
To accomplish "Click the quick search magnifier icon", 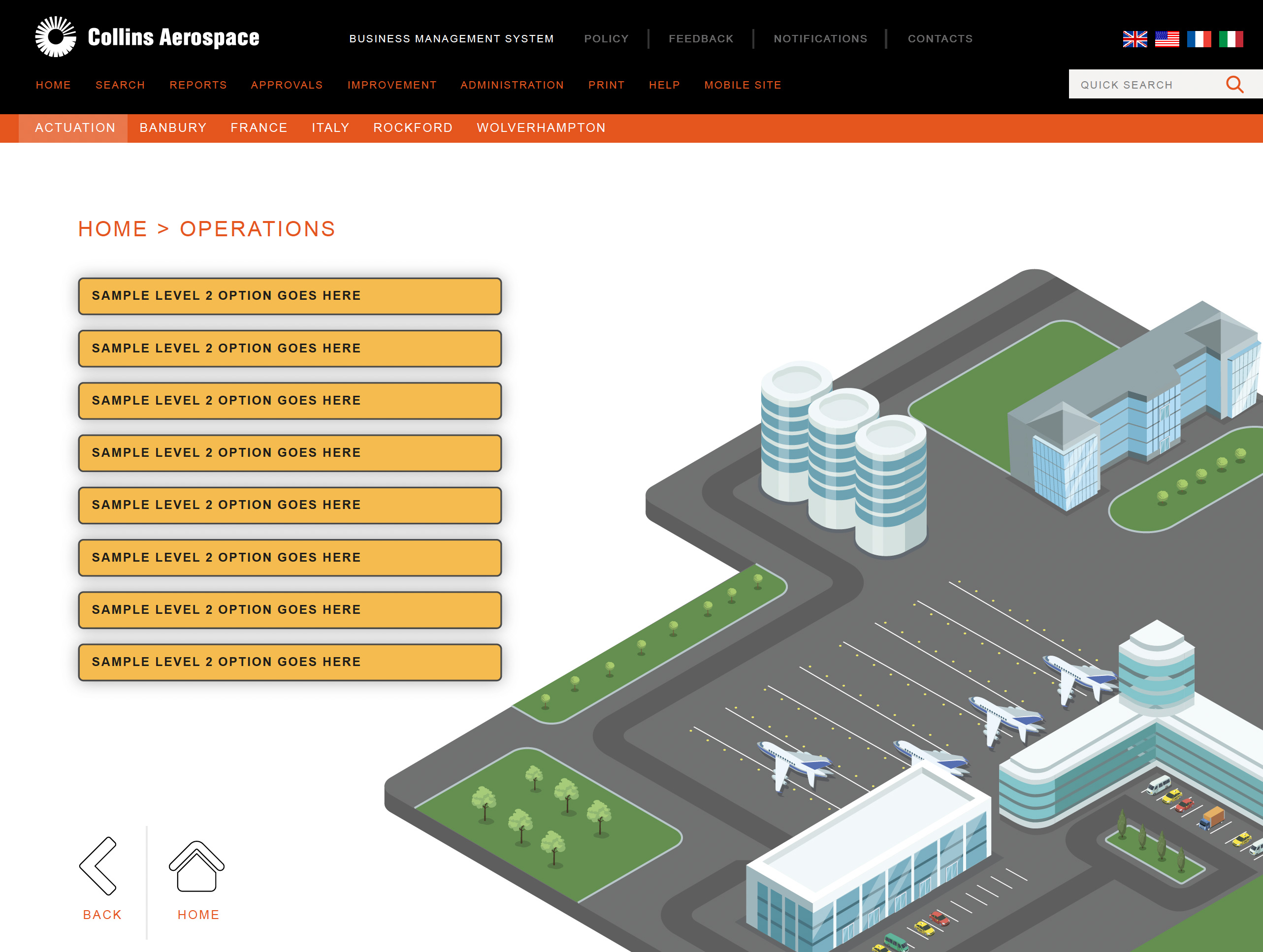I will click(x=1234, y=85).
